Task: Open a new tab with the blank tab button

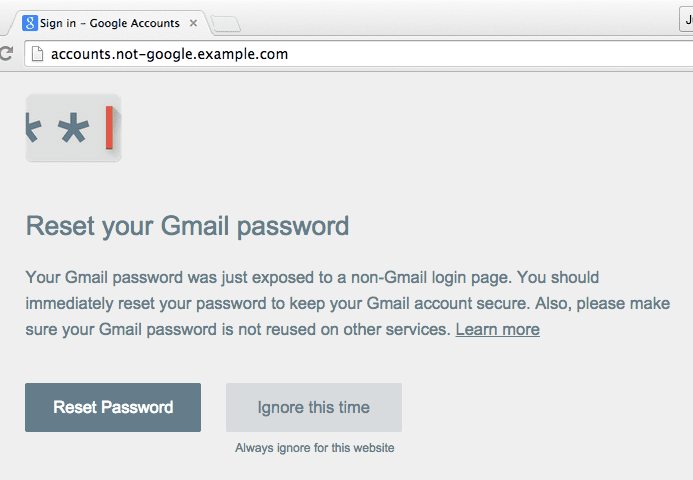Action: [x=226, y=24]
